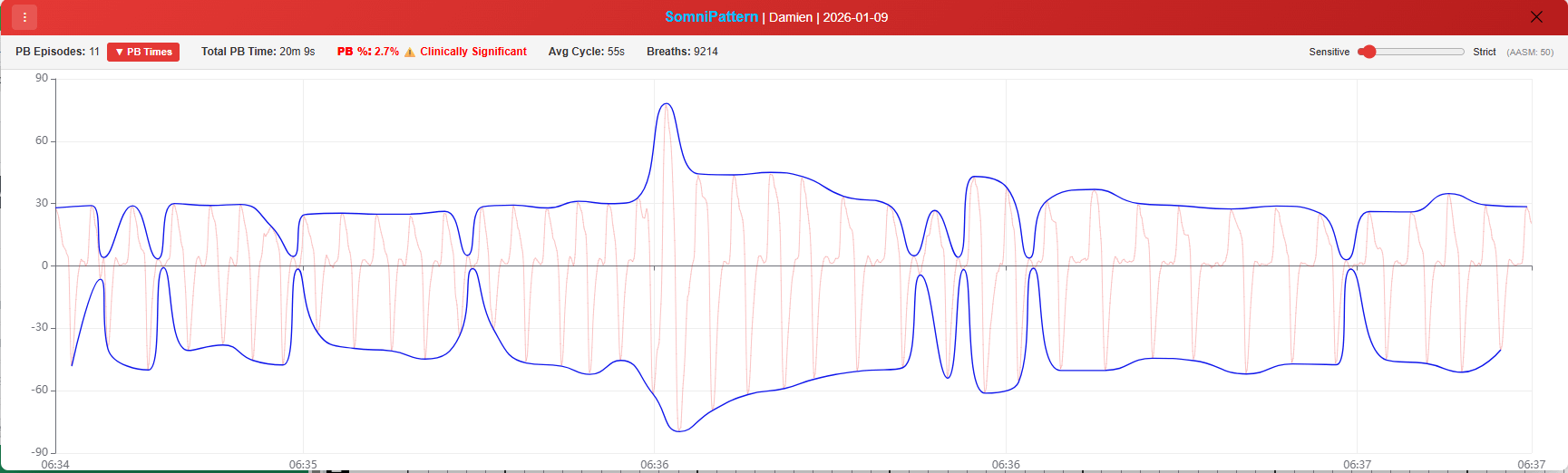Click the Avg Cycle 55s statistic
1568x473 pixels.
pos(586,53)
